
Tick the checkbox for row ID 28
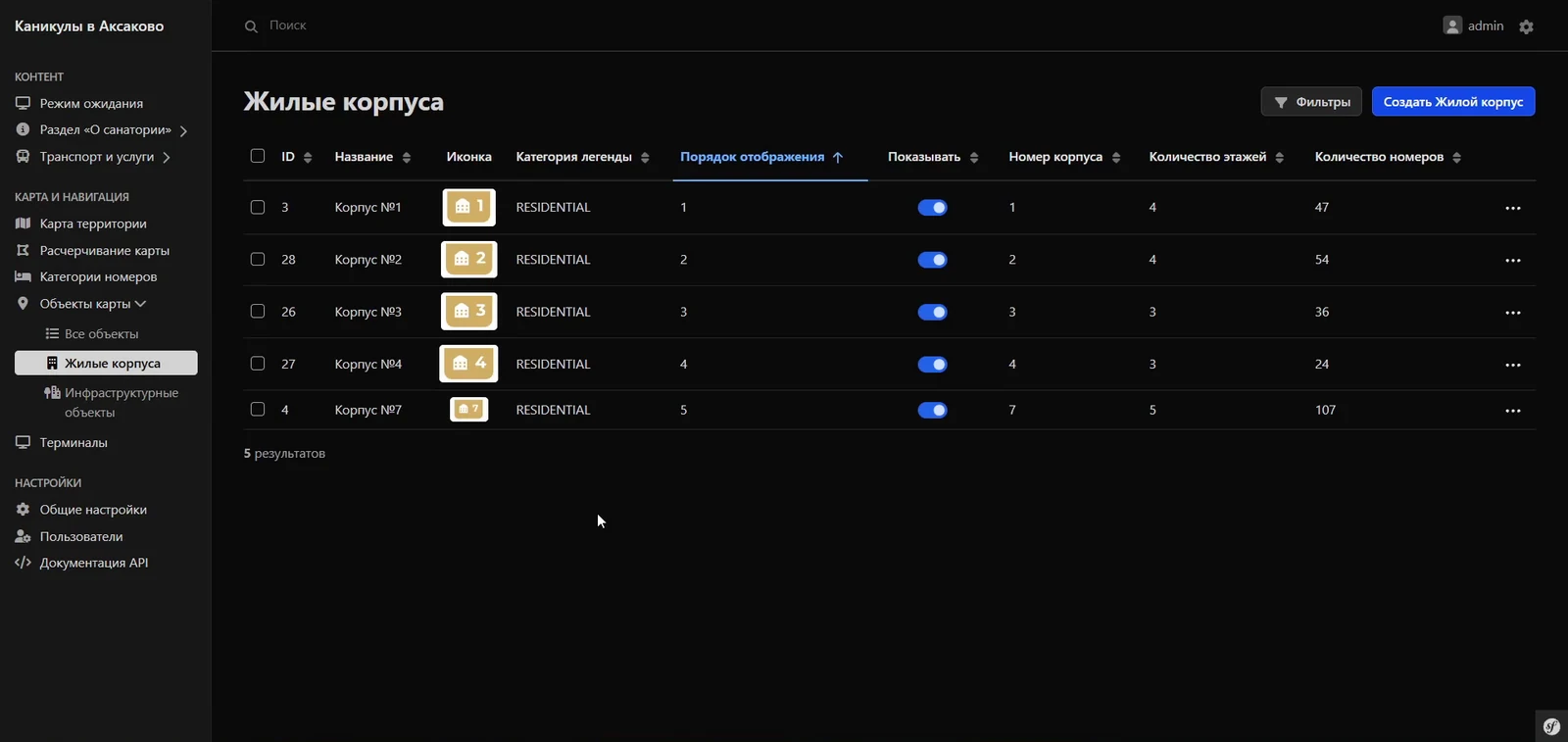[x=258, y=259]
